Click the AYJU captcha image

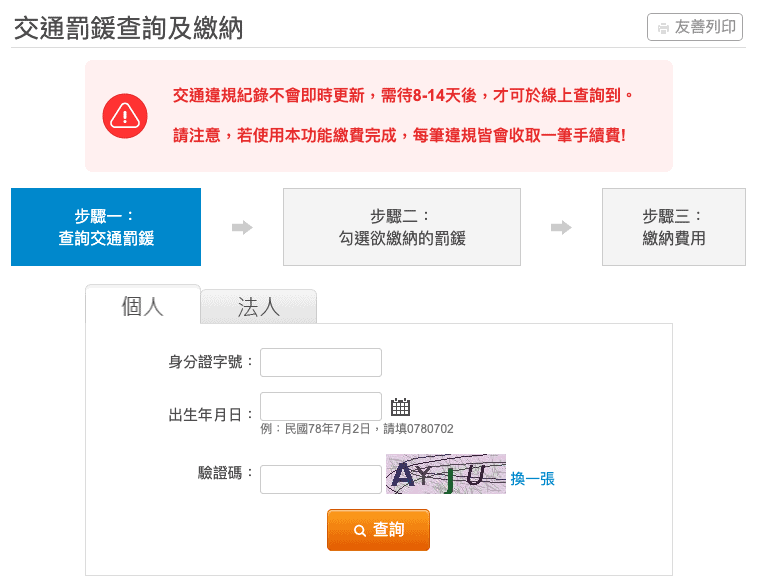point(446,474)
